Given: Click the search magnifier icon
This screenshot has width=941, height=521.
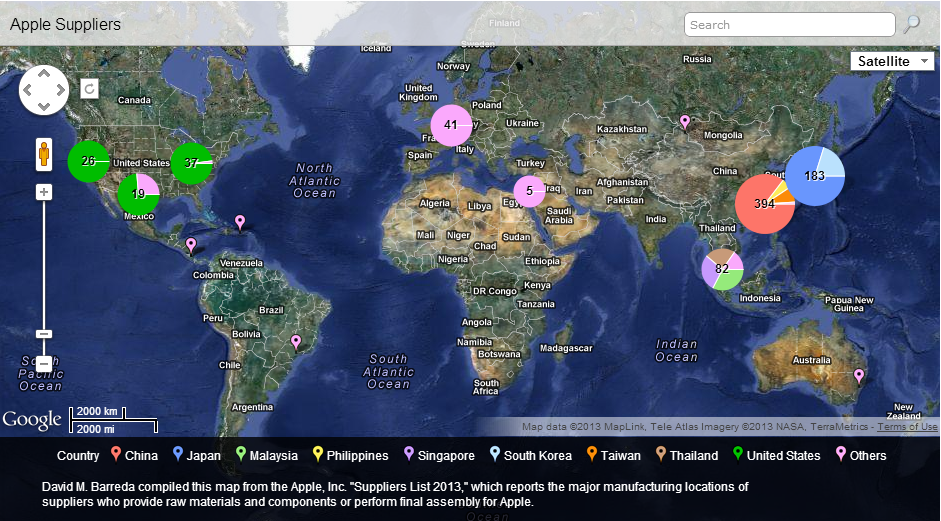Looking at the screenshot, I should coord(912,24).
